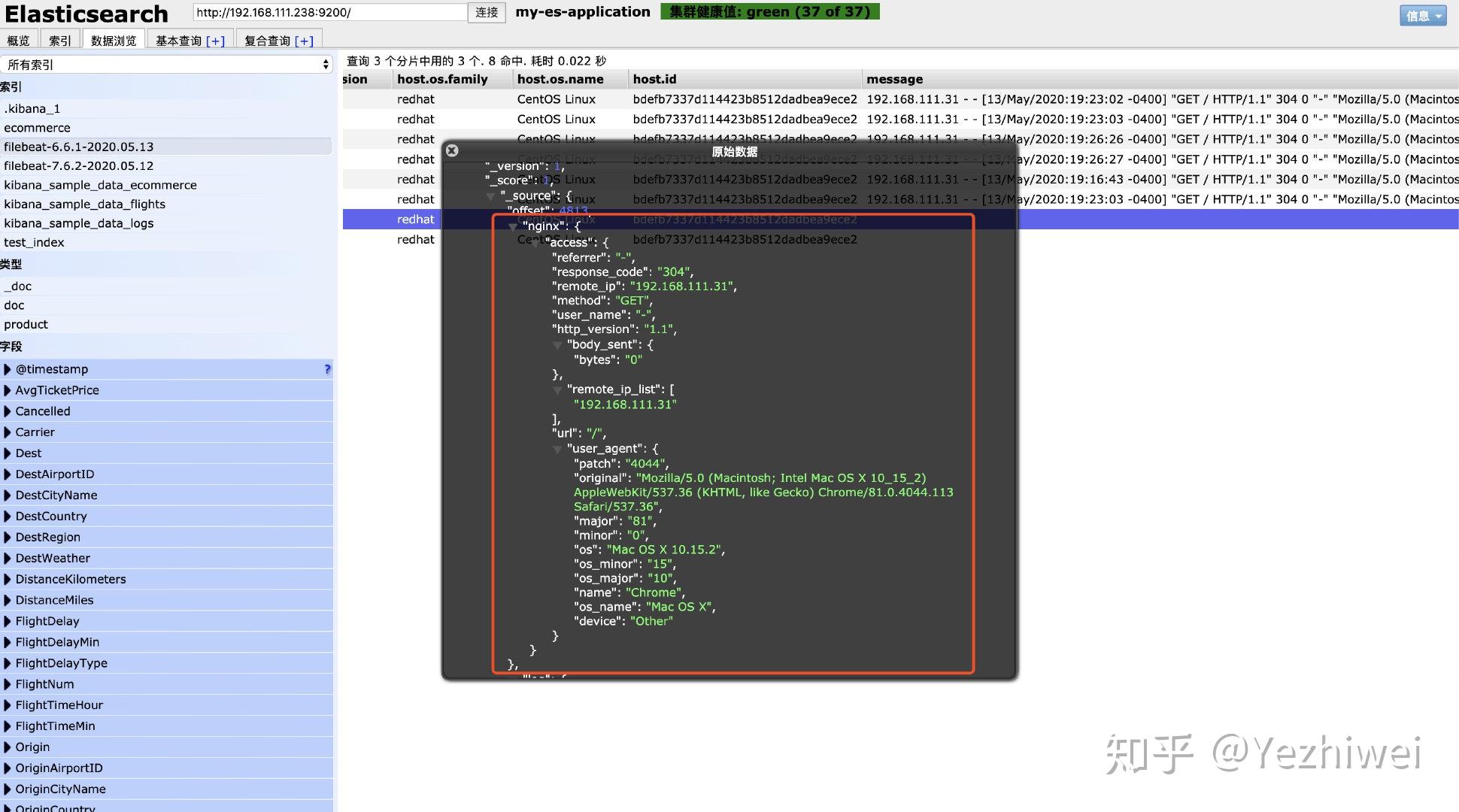1459x812 pixels.
Task: Collapse the nginx object in raw data
Action: 512,226
